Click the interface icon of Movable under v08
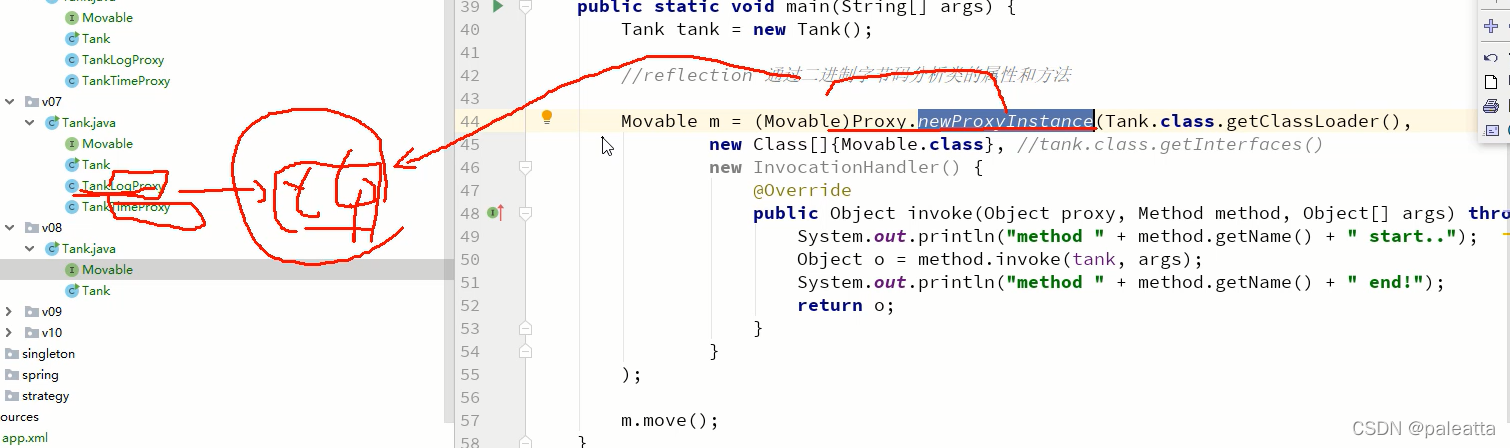The height and width of the screenshot is (448, 1510). tap(72, 269)
